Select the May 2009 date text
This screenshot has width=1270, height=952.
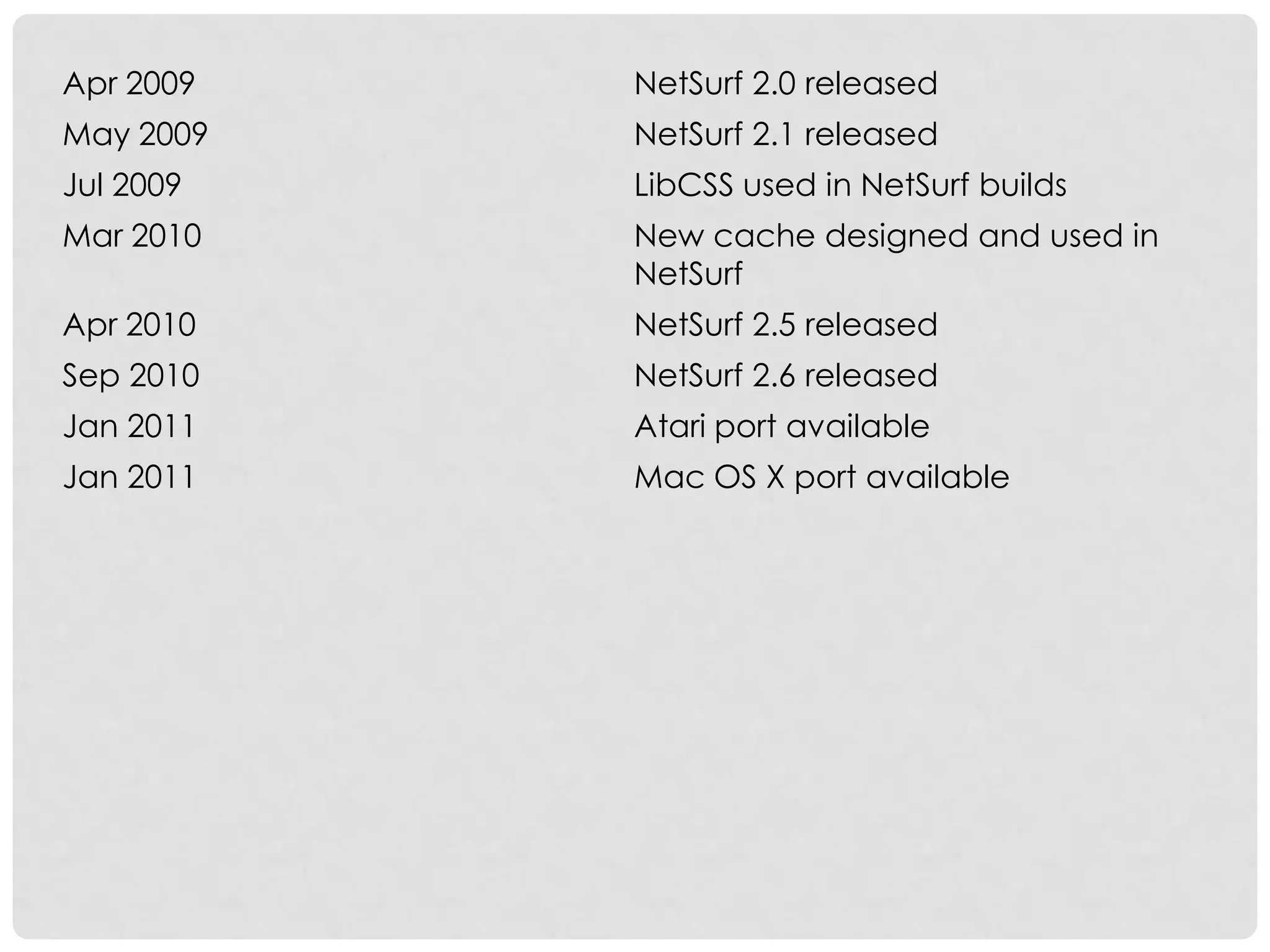(x=135, y=134)
